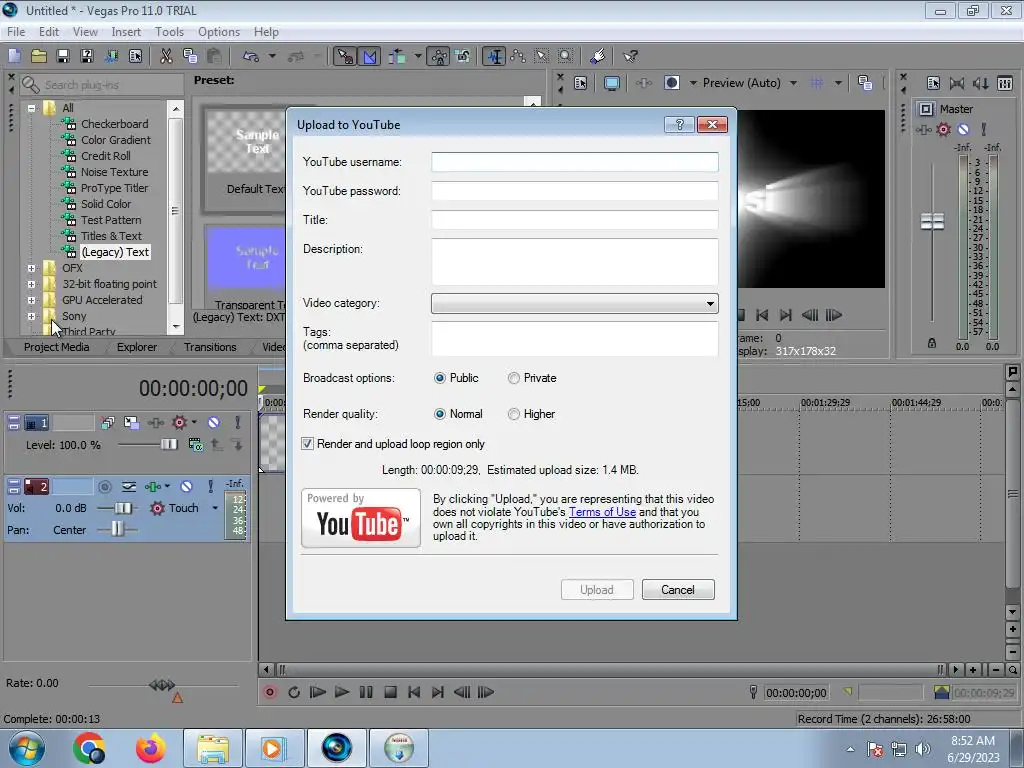Click Compositing Mode icon on track 1
Image resolution: width=1024 pixels, height=768 pixels.
(195, 445)
